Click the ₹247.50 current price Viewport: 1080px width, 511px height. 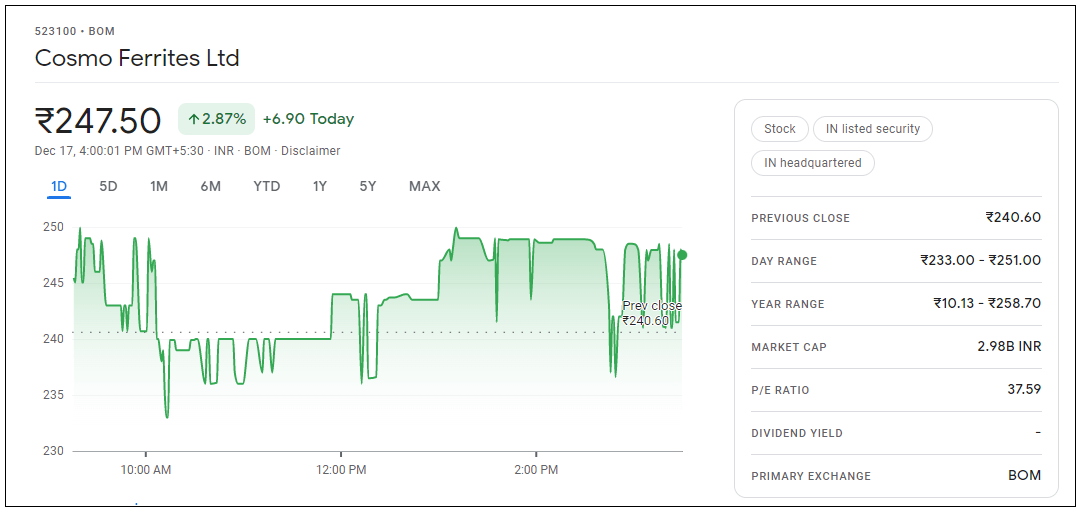pyautogui.click(x=98, y=121)
